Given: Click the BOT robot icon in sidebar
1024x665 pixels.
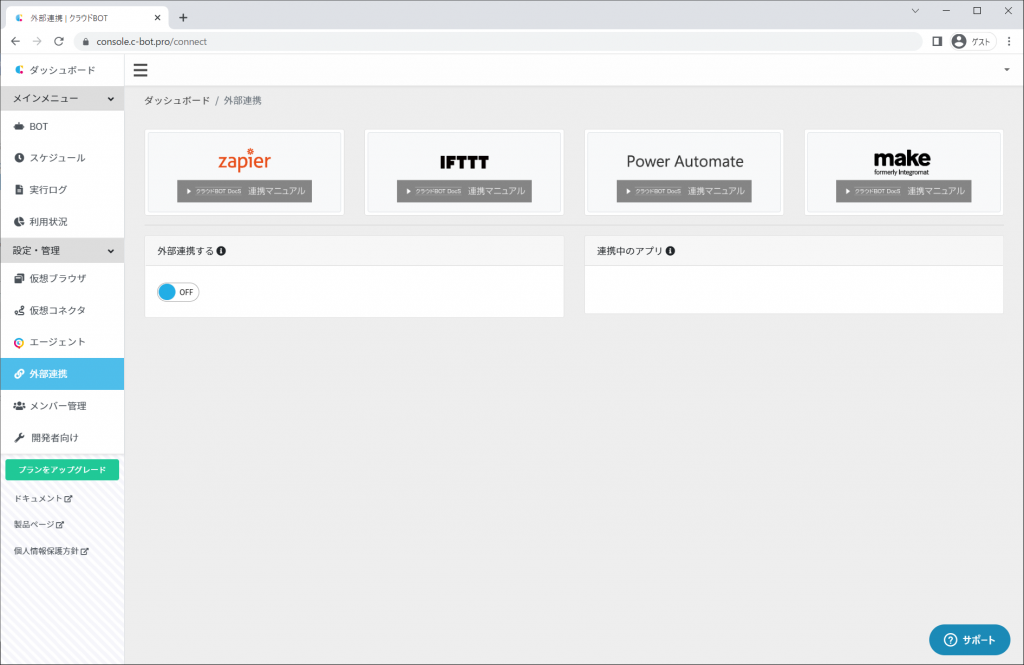Looking at the screenshot, I should click(x=19, y=126).
